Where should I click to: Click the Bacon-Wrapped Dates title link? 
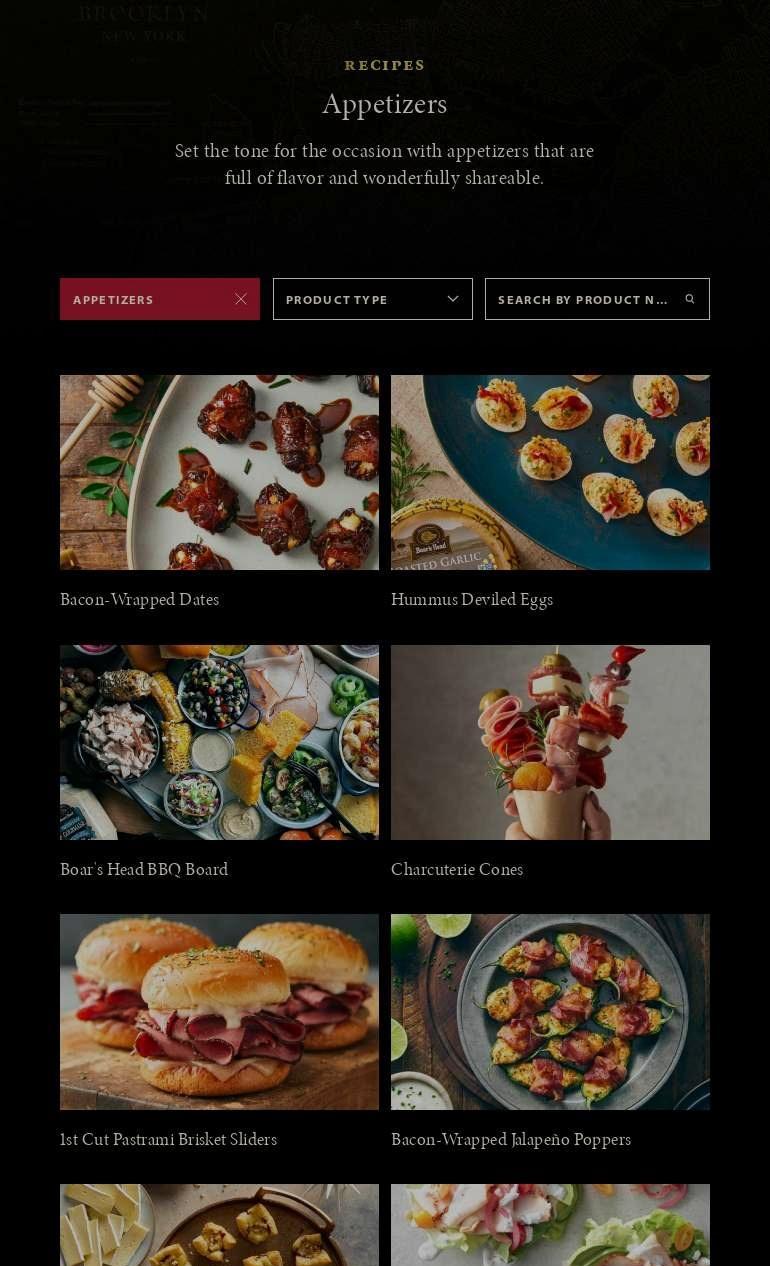pyautogui.click(x=139, y=599)
